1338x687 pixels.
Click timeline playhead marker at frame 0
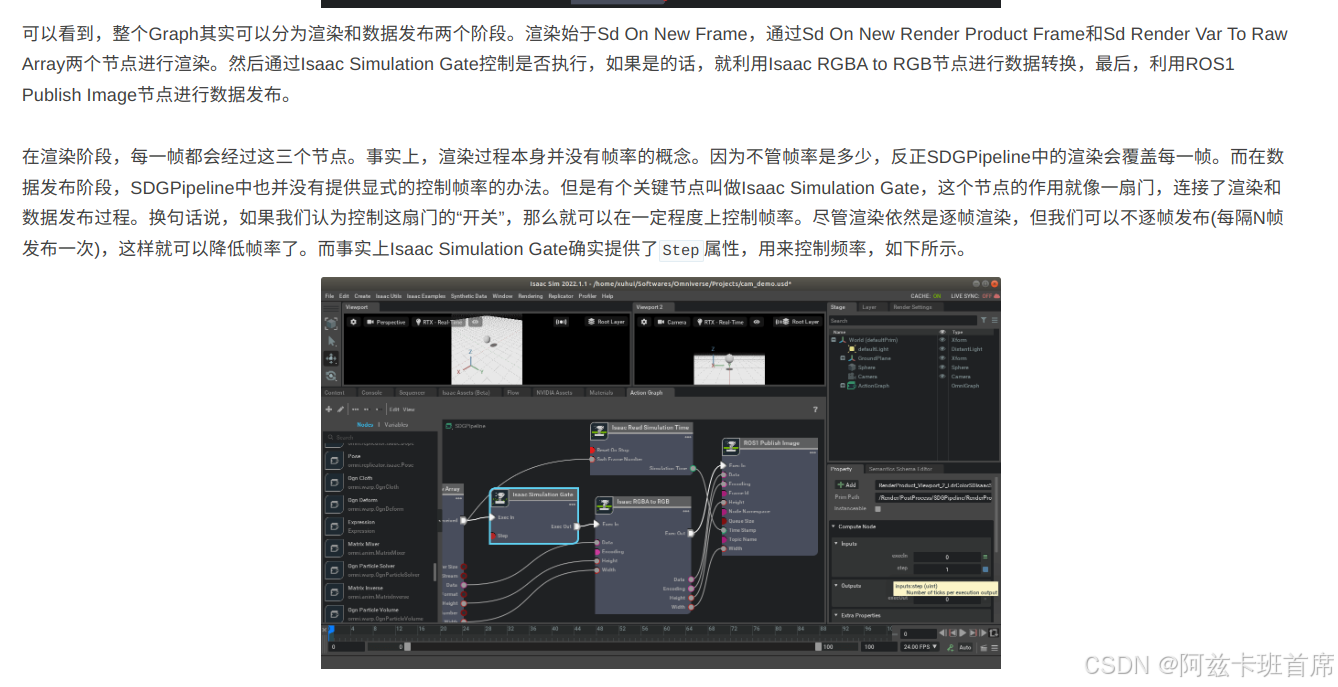point(331,630)
